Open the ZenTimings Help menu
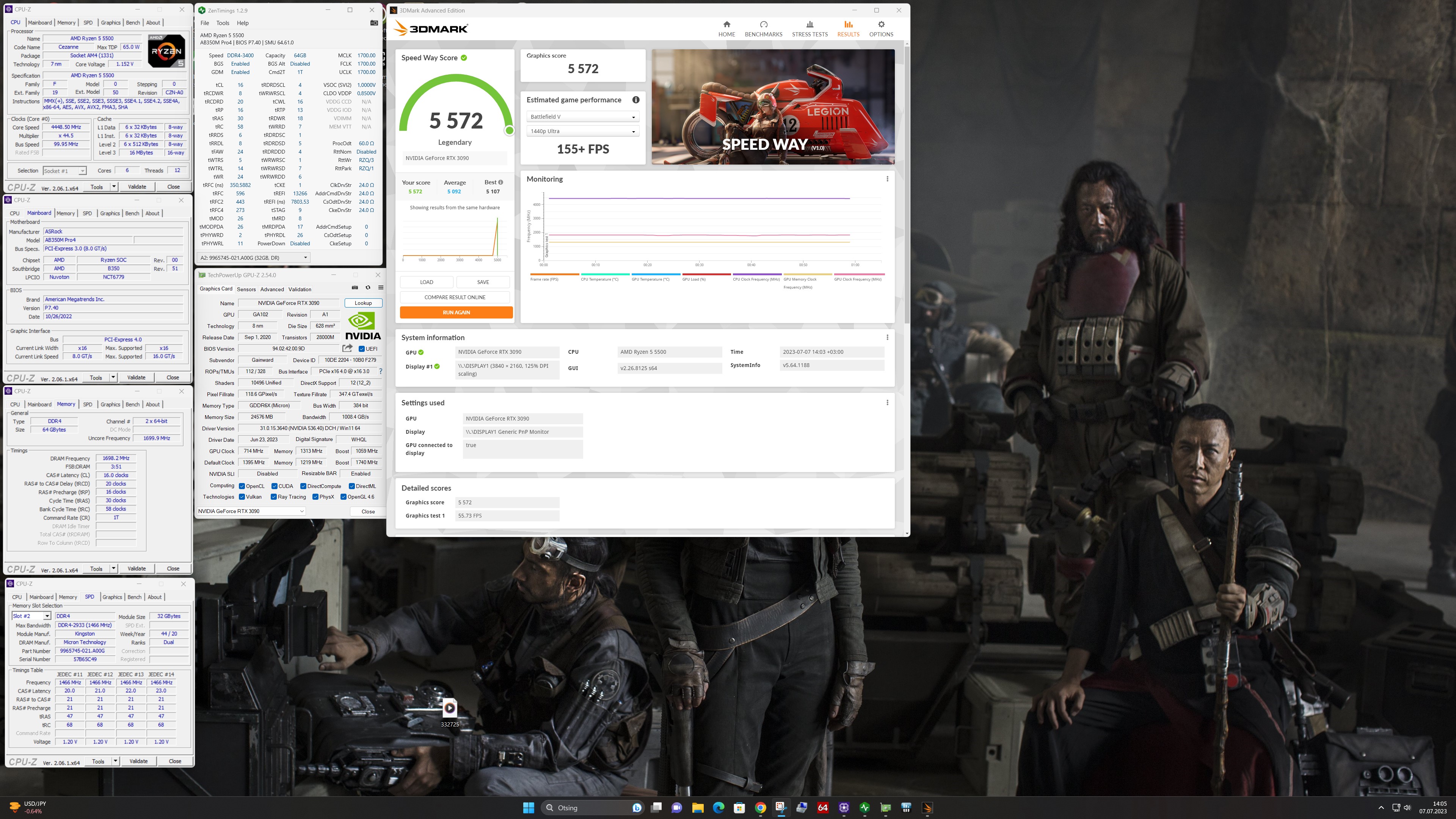Image resolution: width=1456 pixels, height=819 pixels. 243,23
